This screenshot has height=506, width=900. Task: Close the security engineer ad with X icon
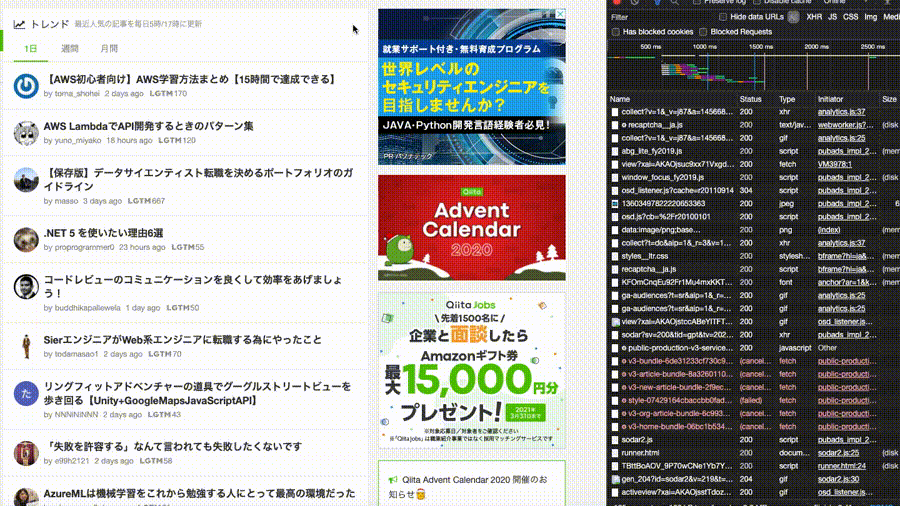click(560, 14)
